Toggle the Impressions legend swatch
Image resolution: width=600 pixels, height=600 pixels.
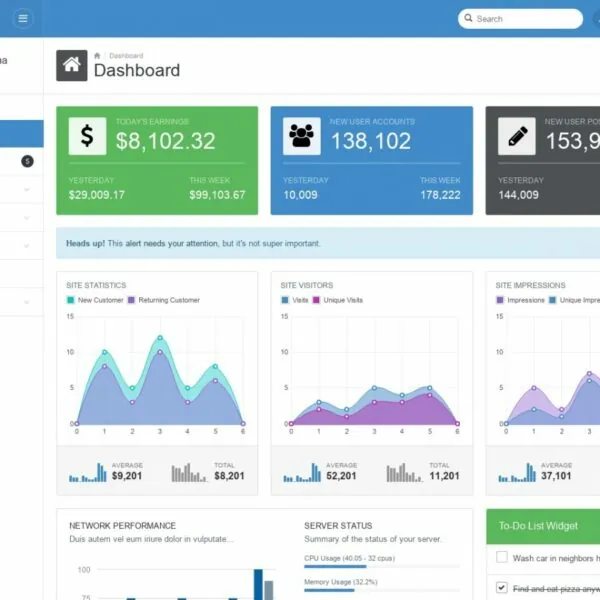point(500,300)
